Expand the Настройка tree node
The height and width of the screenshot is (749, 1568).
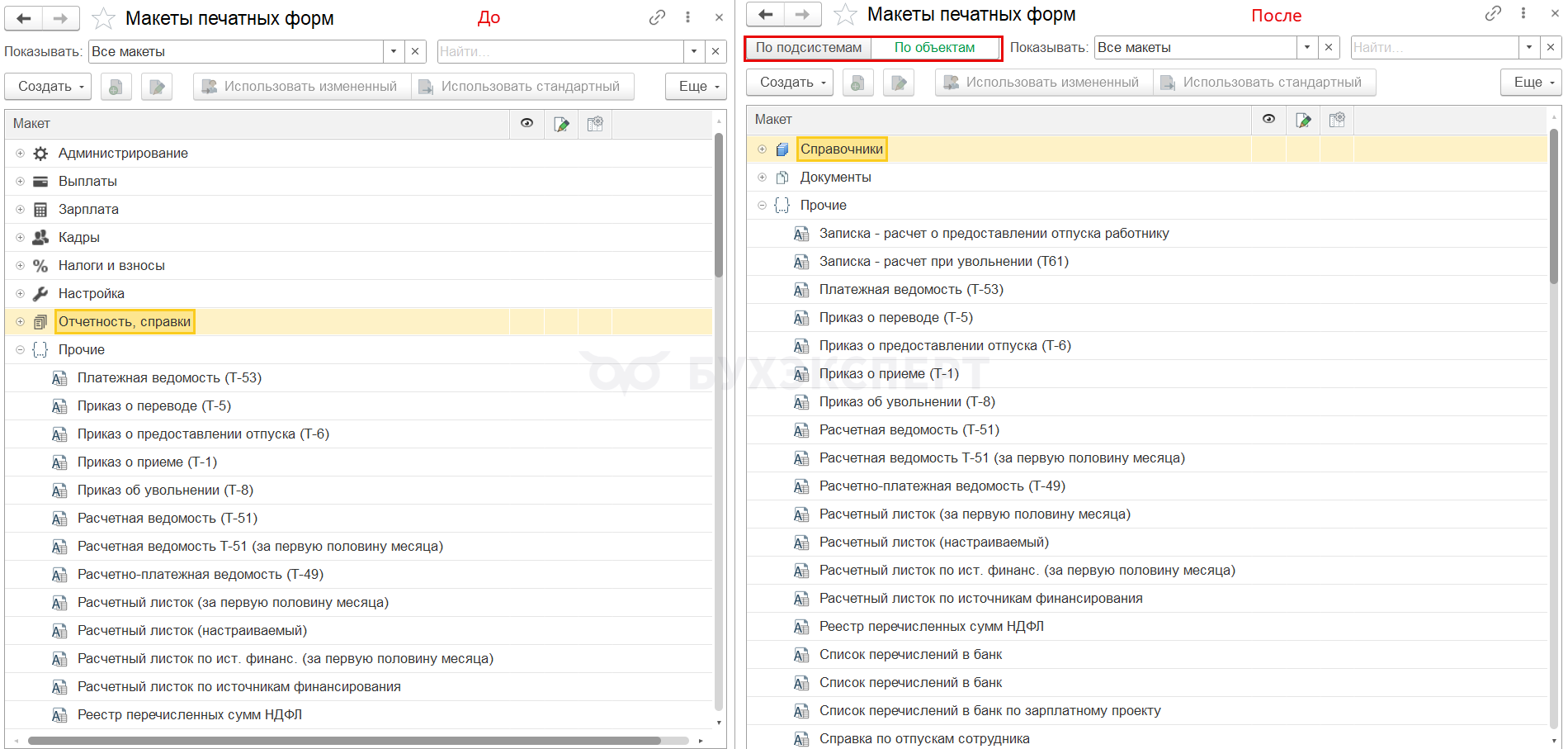tap(20, 293)
